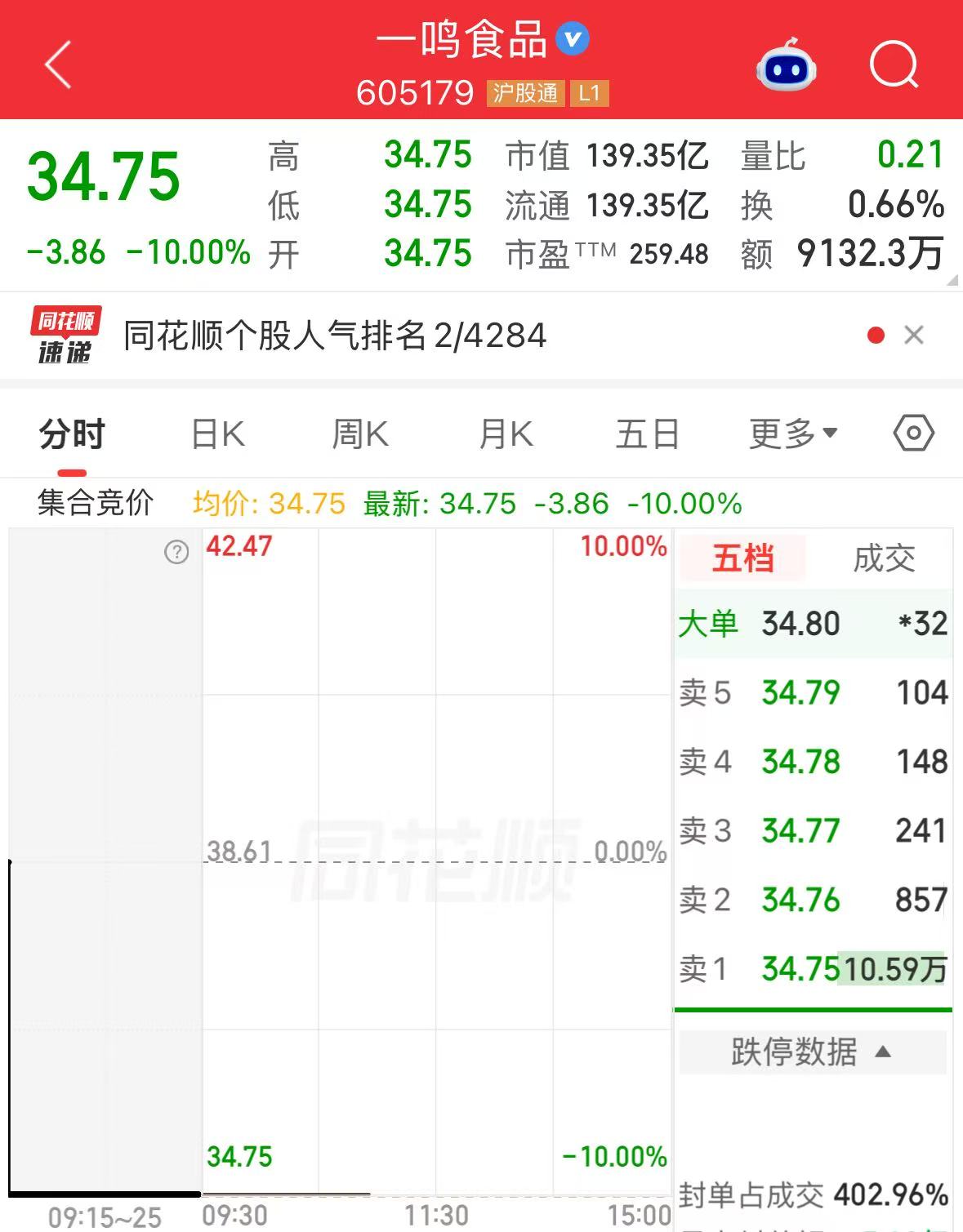The image size is (963, 1232).
Task: Tap the 大单 34.80 row
Action: click(x=813, y=624)
